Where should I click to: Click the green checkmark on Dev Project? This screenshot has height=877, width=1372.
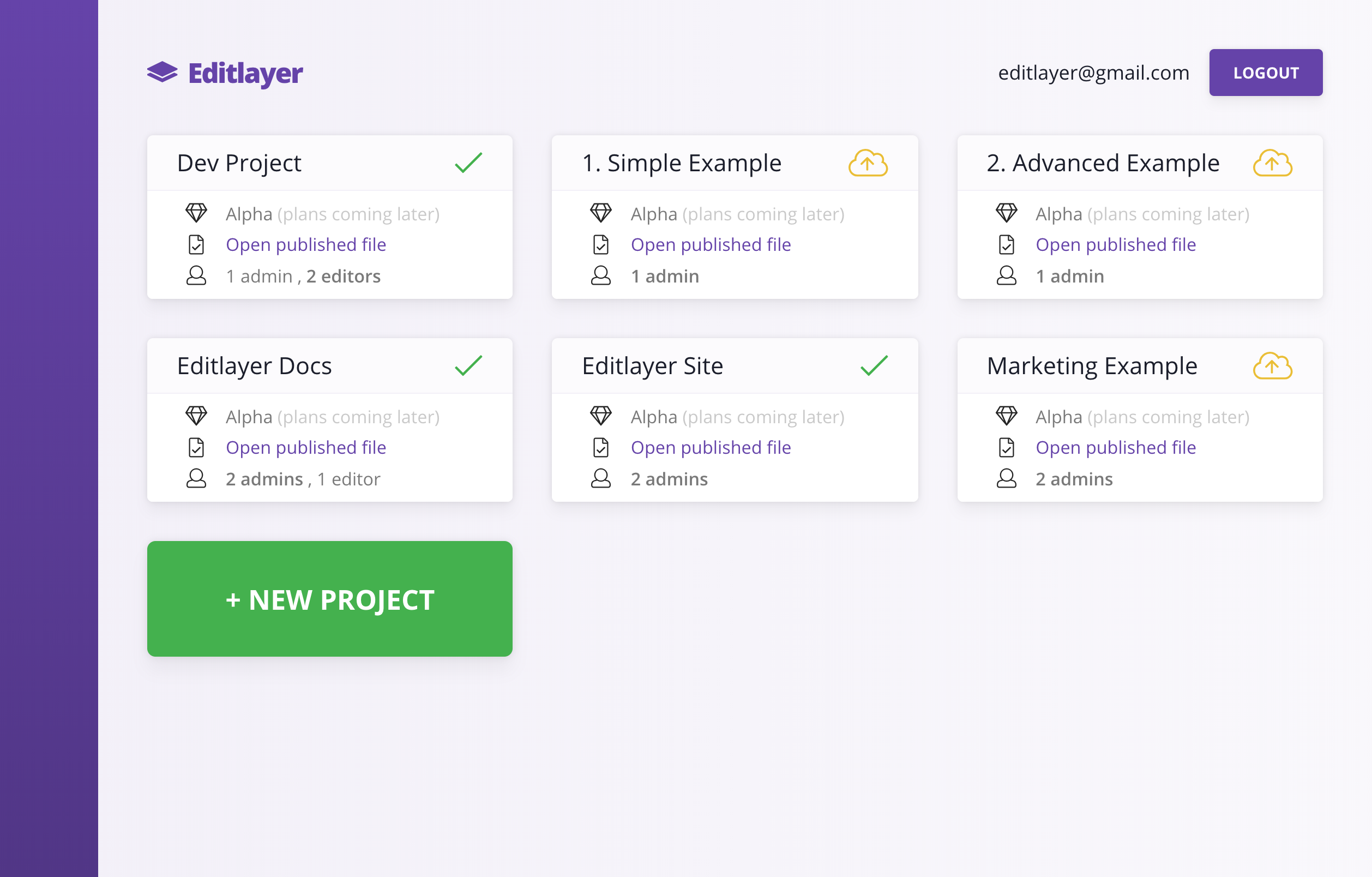468,163
